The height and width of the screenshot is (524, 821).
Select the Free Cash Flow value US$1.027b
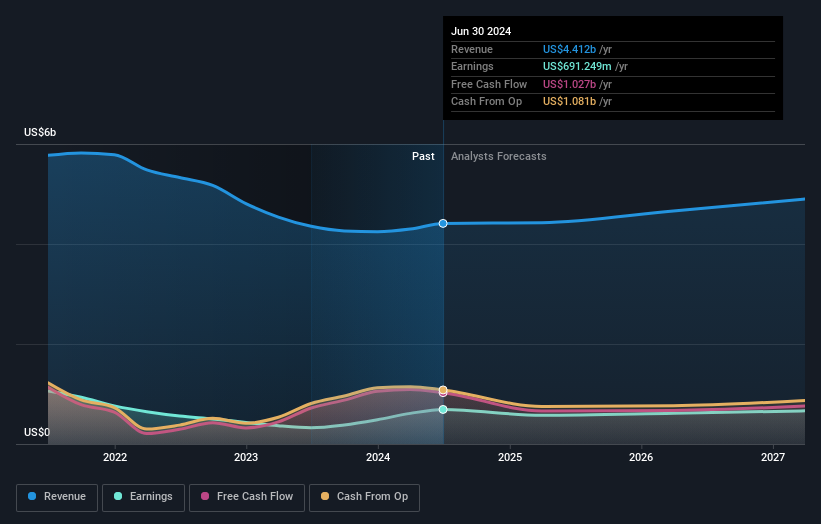pos(569,84)
